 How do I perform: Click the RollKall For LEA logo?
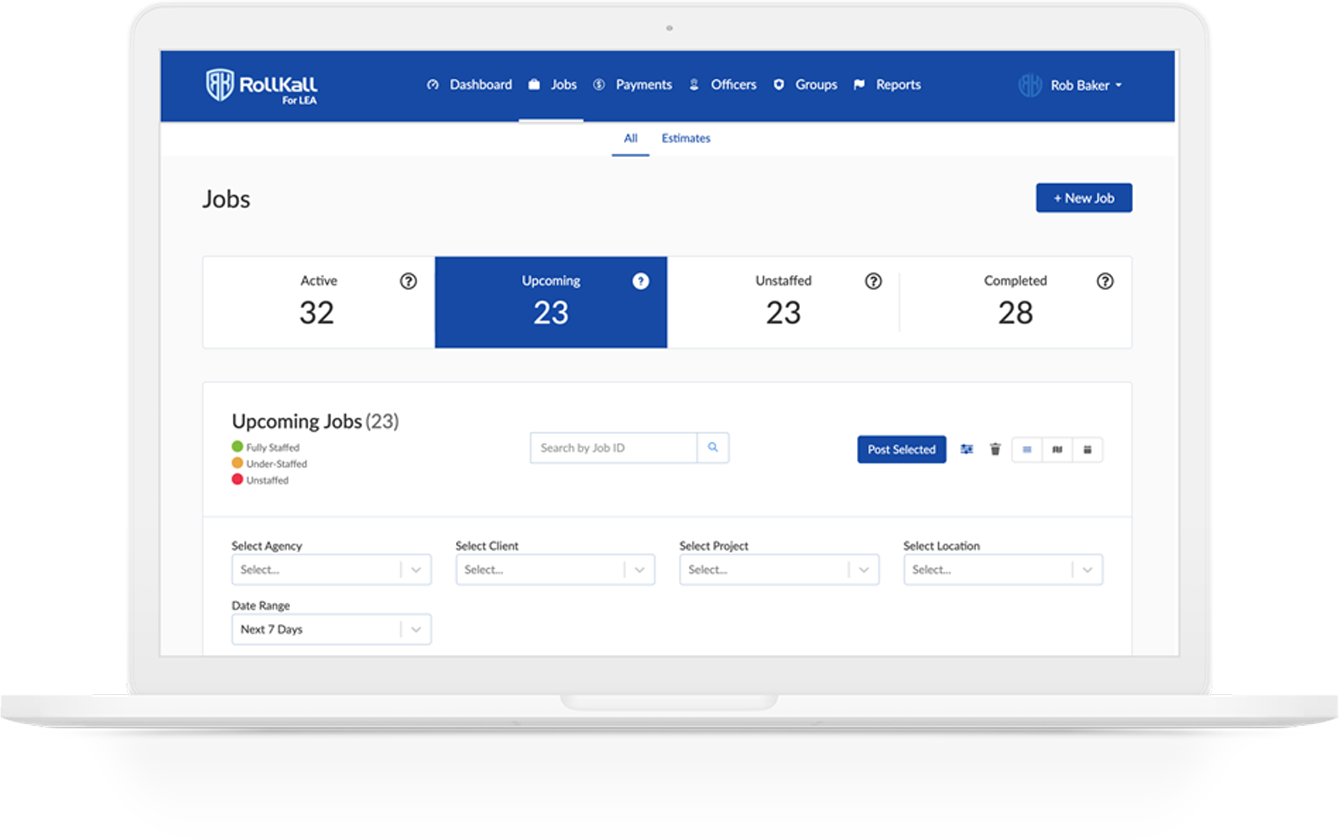(x=261, y=87)
